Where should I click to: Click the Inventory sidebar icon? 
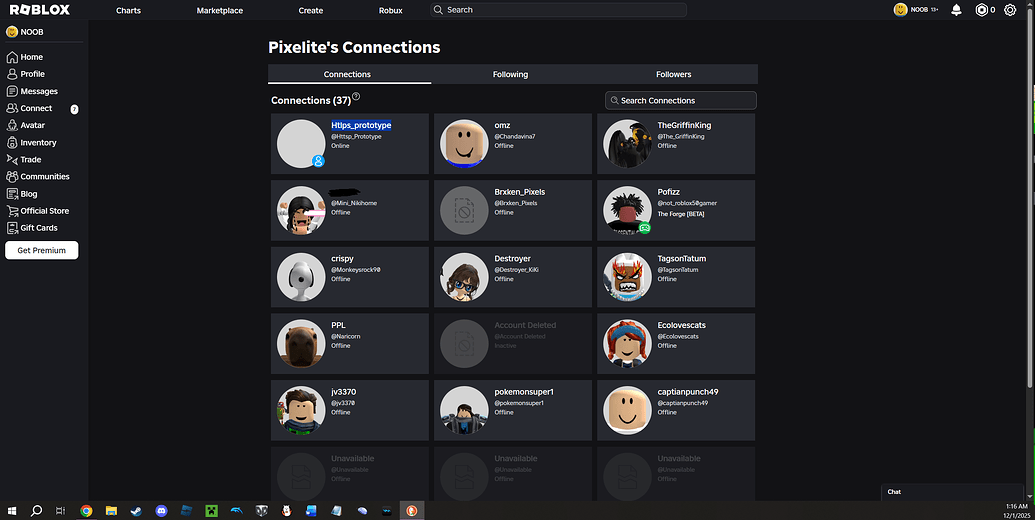[x=12, y=143]
